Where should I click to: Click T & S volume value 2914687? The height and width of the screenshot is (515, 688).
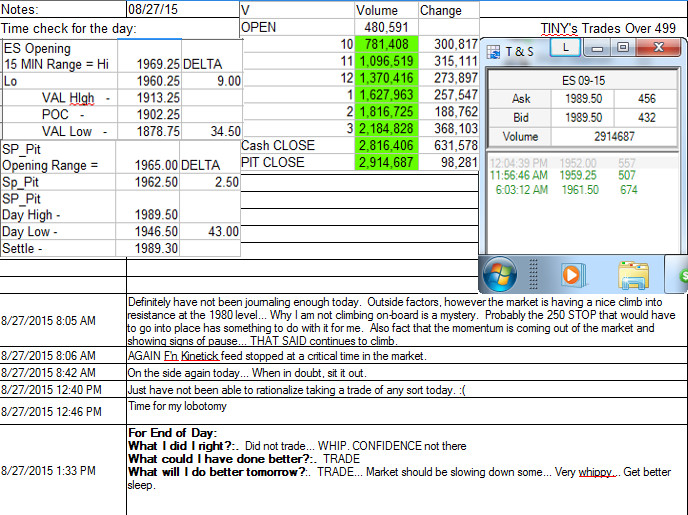tap(614, 136)
